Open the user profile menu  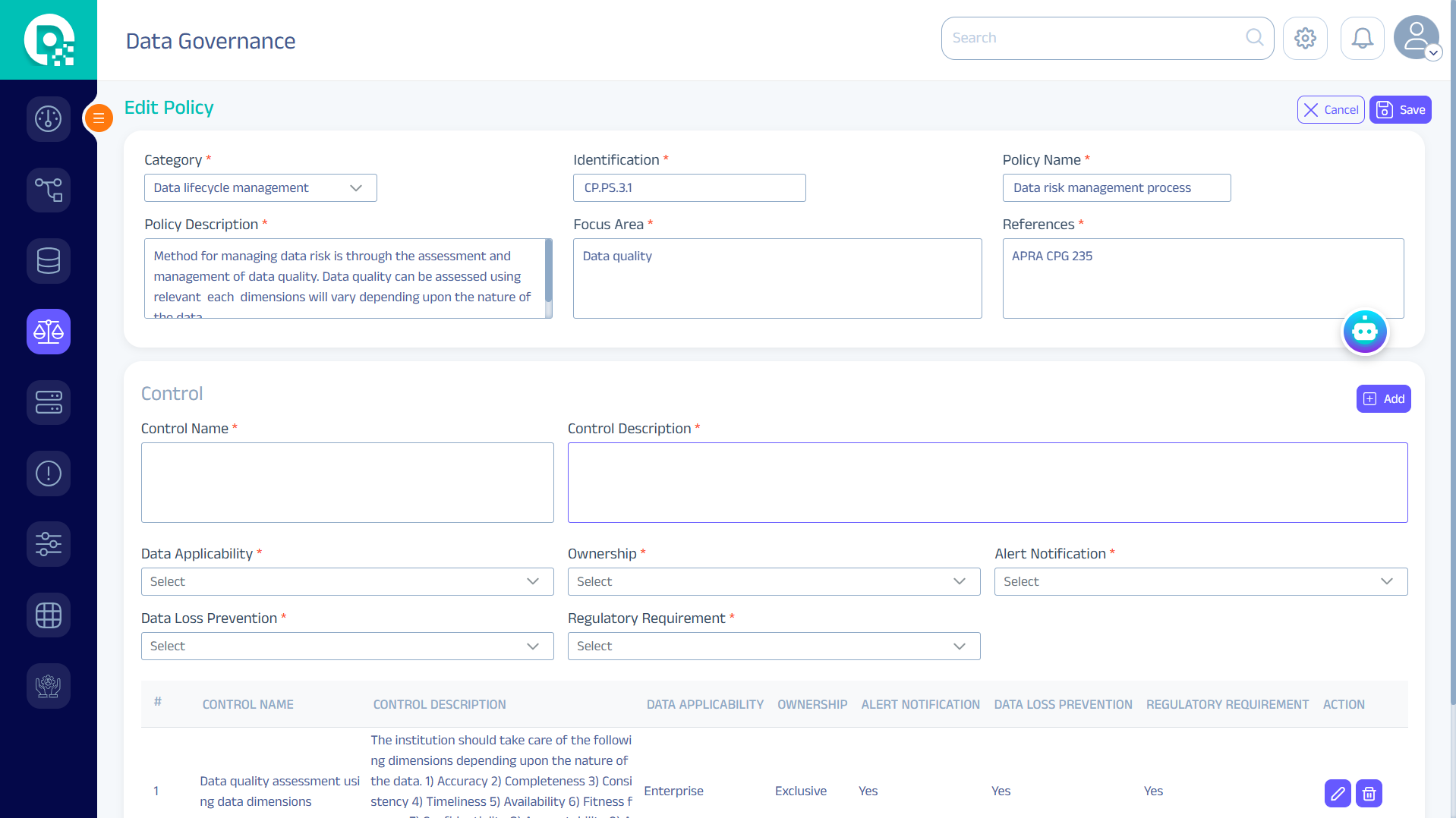pos(1417,38)
